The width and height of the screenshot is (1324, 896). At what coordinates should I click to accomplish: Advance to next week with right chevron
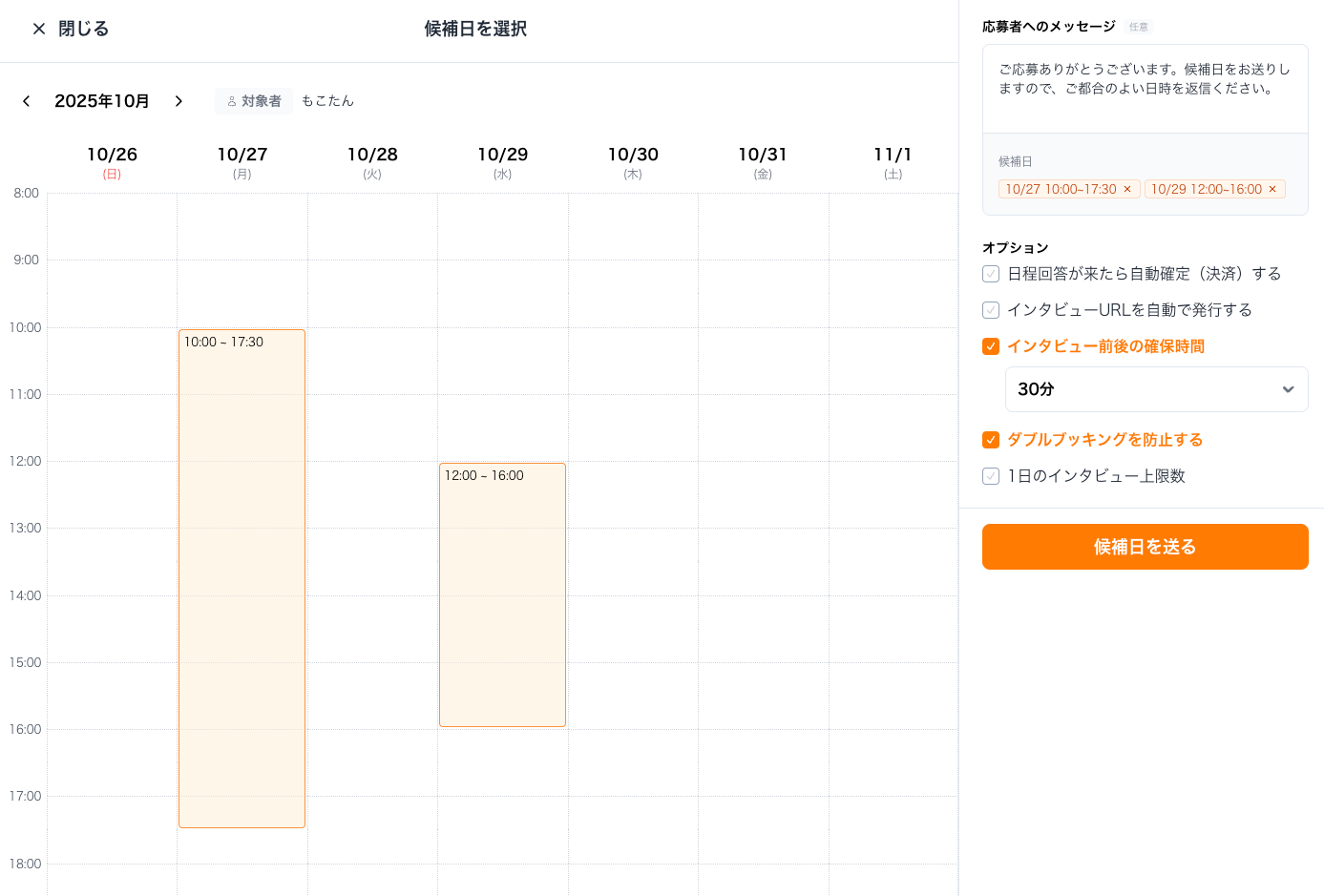pos(179,101)
